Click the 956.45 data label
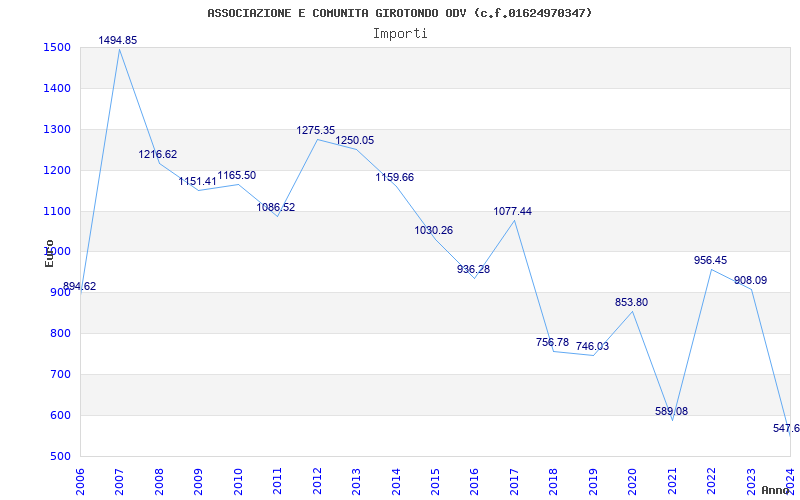This screenshot has height=500, width=800. click(x=711, y=260)
